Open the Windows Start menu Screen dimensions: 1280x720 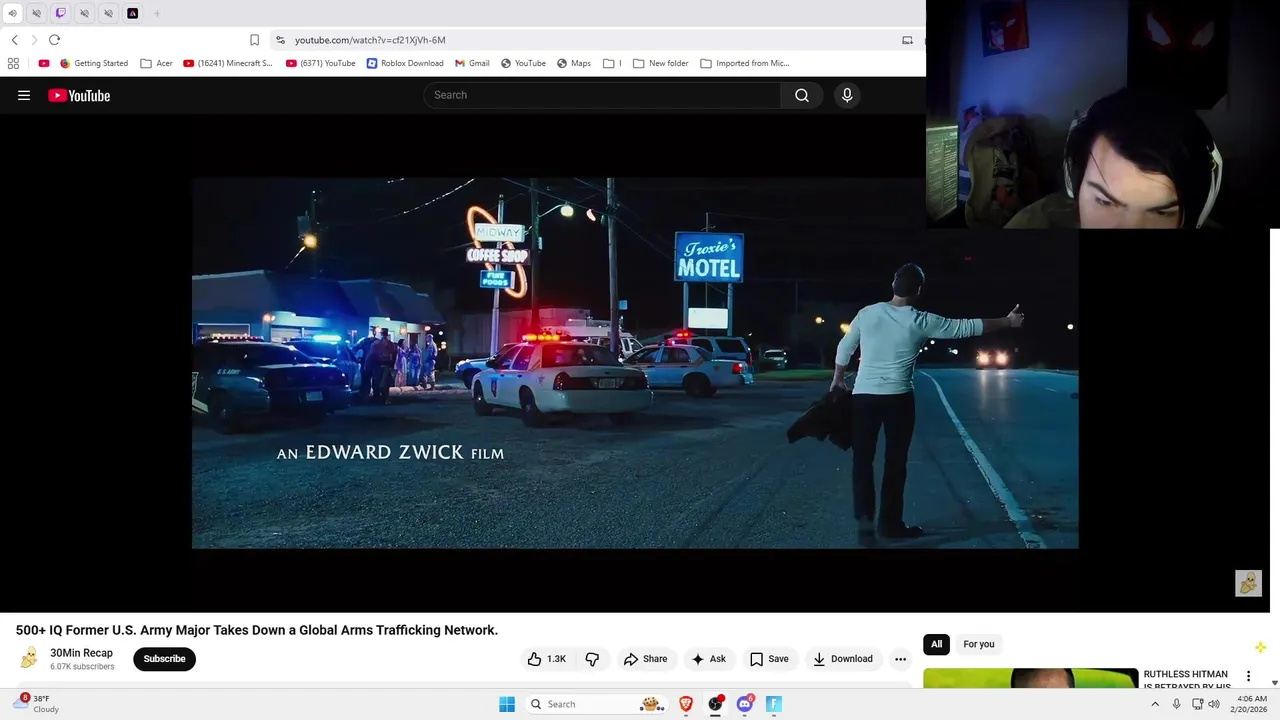(507, 704)
